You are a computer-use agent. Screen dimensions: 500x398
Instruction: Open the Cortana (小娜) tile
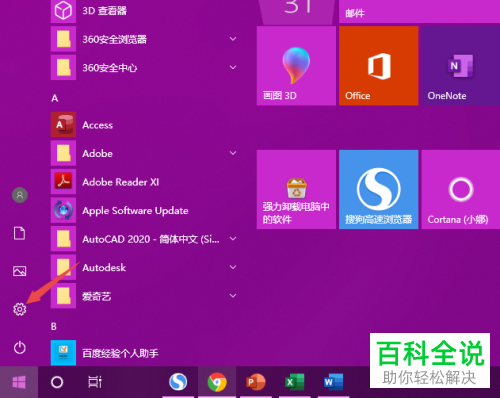click(x=461, y=189)
